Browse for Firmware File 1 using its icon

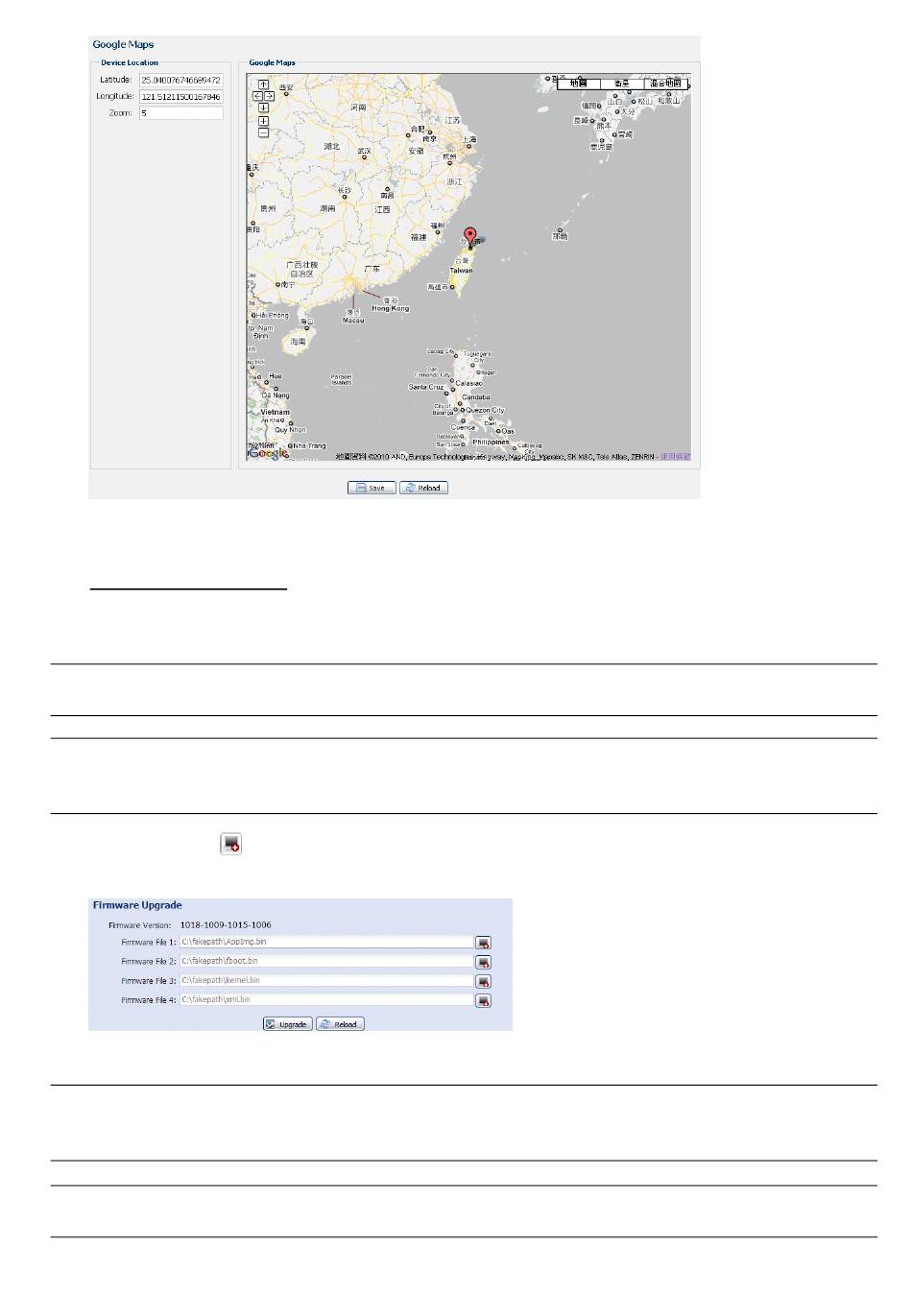pyautogui.click(x=484, y=943)
